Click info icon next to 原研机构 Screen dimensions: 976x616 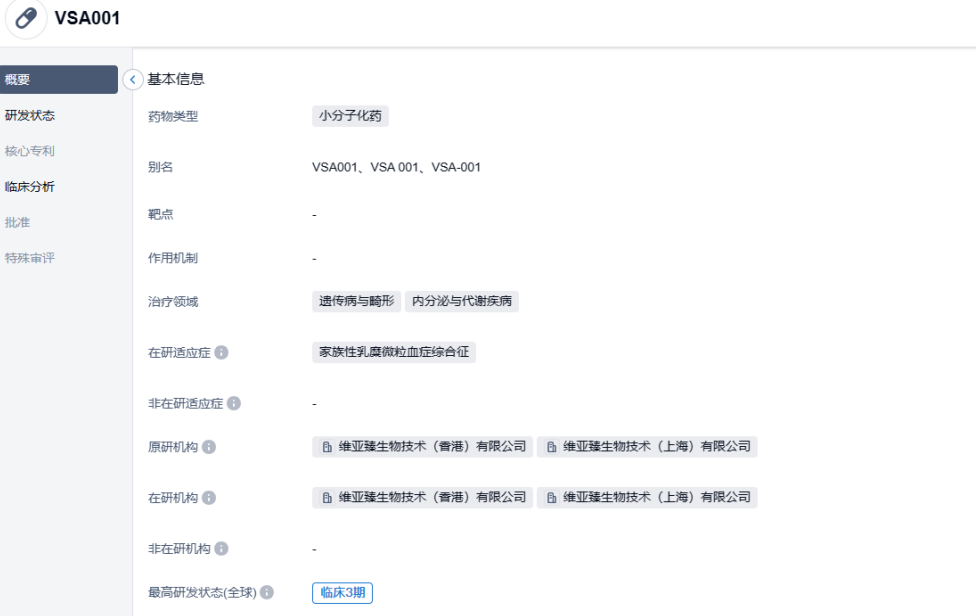pos(209,447)
